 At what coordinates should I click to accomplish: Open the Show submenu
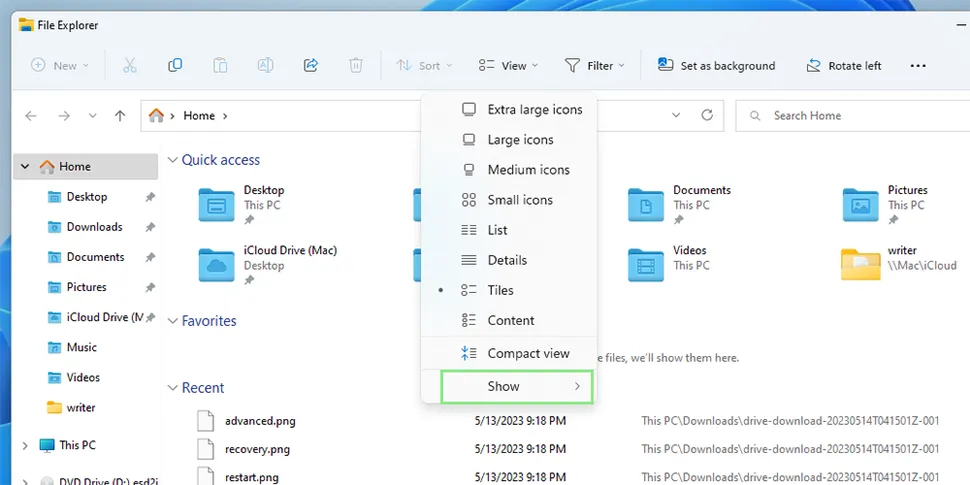pos(517,387)
